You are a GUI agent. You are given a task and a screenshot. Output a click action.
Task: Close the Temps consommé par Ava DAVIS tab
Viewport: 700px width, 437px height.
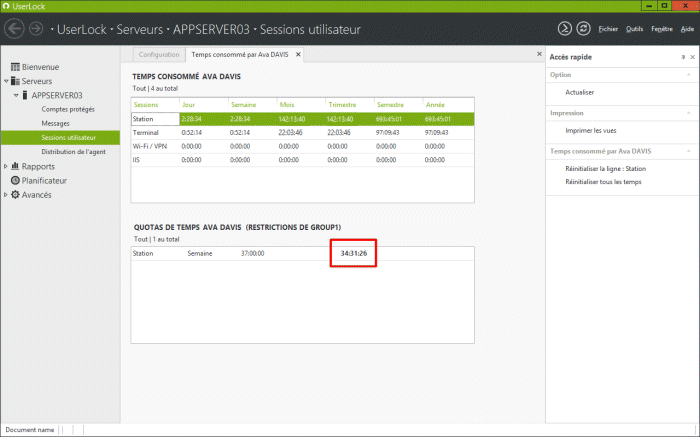pyautogui.click(x=298, y=54)
